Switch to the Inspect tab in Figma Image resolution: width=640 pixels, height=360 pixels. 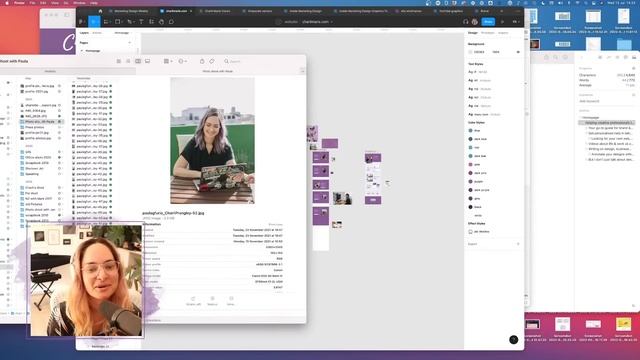coord(503,33)
